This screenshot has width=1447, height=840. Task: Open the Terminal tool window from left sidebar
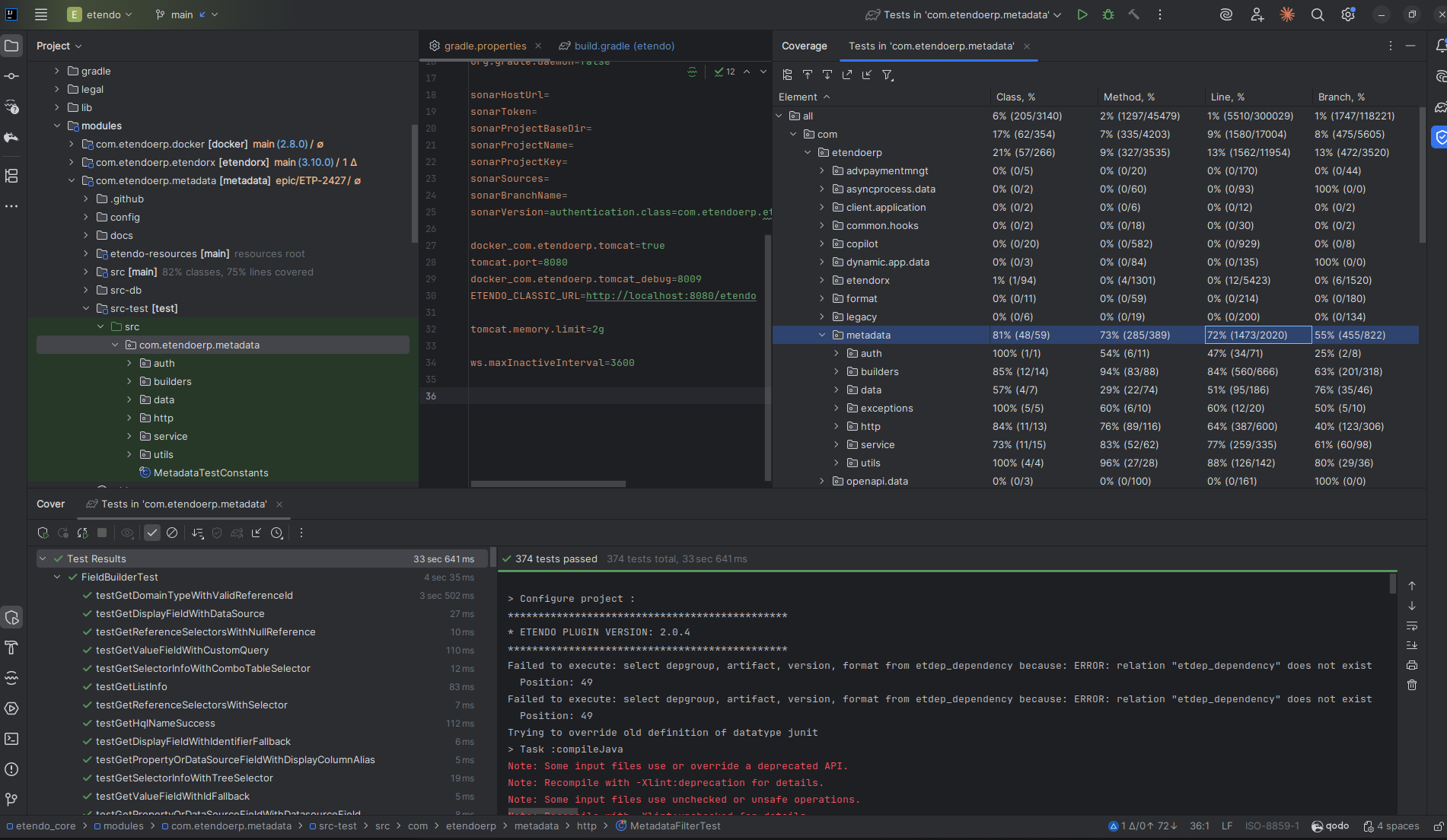tap(11, 739)
